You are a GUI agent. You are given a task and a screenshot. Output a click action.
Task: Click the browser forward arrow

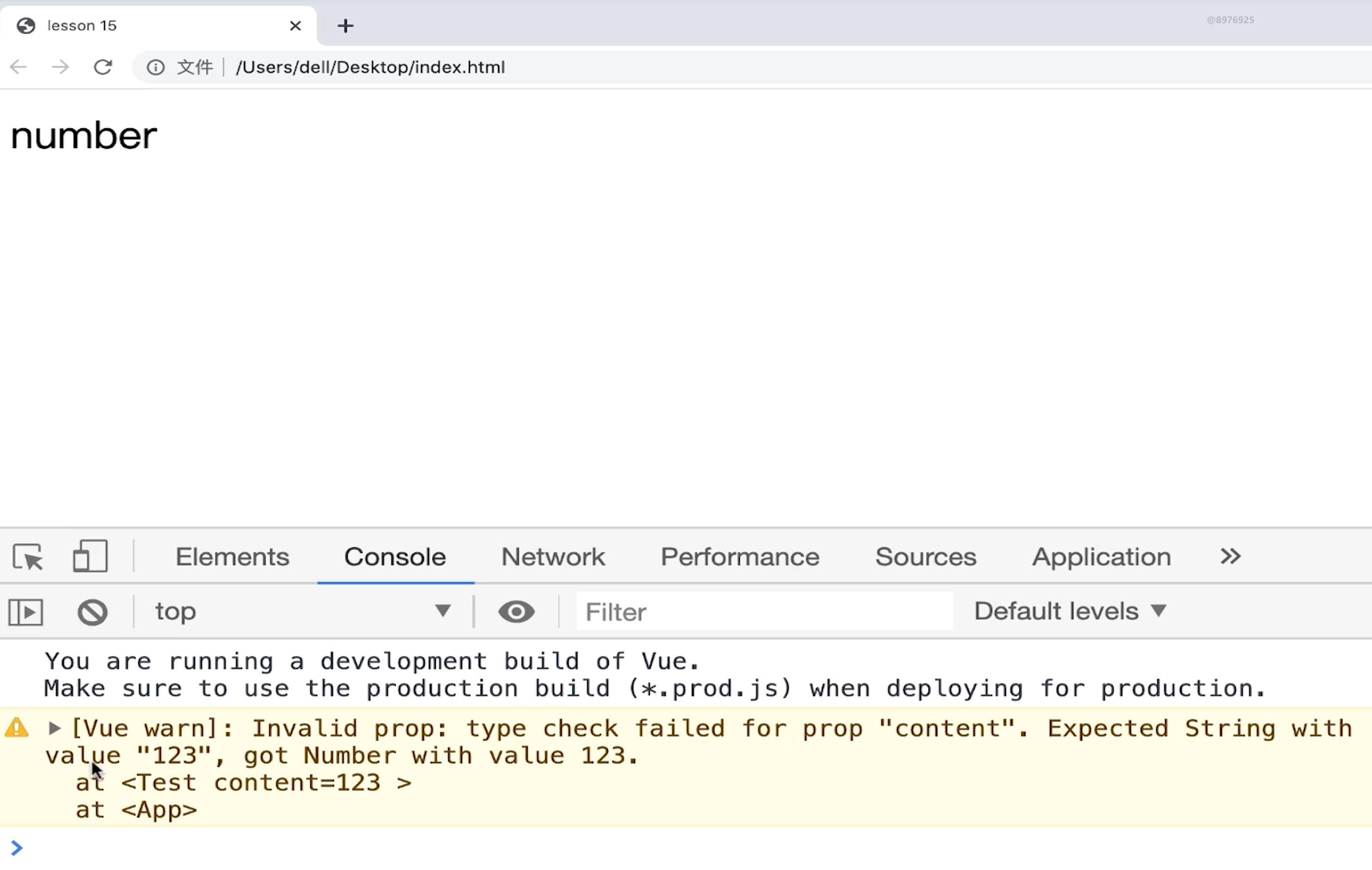60,67
